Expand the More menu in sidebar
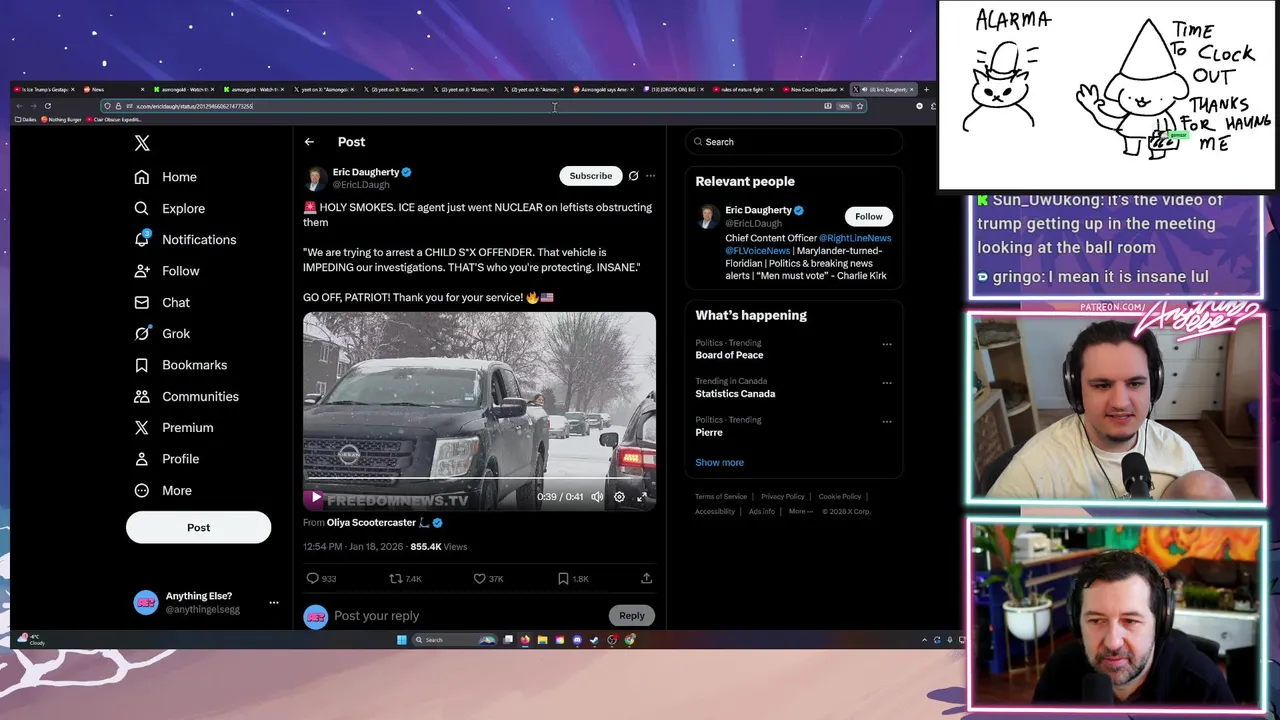Screen dimensions: 1280x720 point(163,490)
